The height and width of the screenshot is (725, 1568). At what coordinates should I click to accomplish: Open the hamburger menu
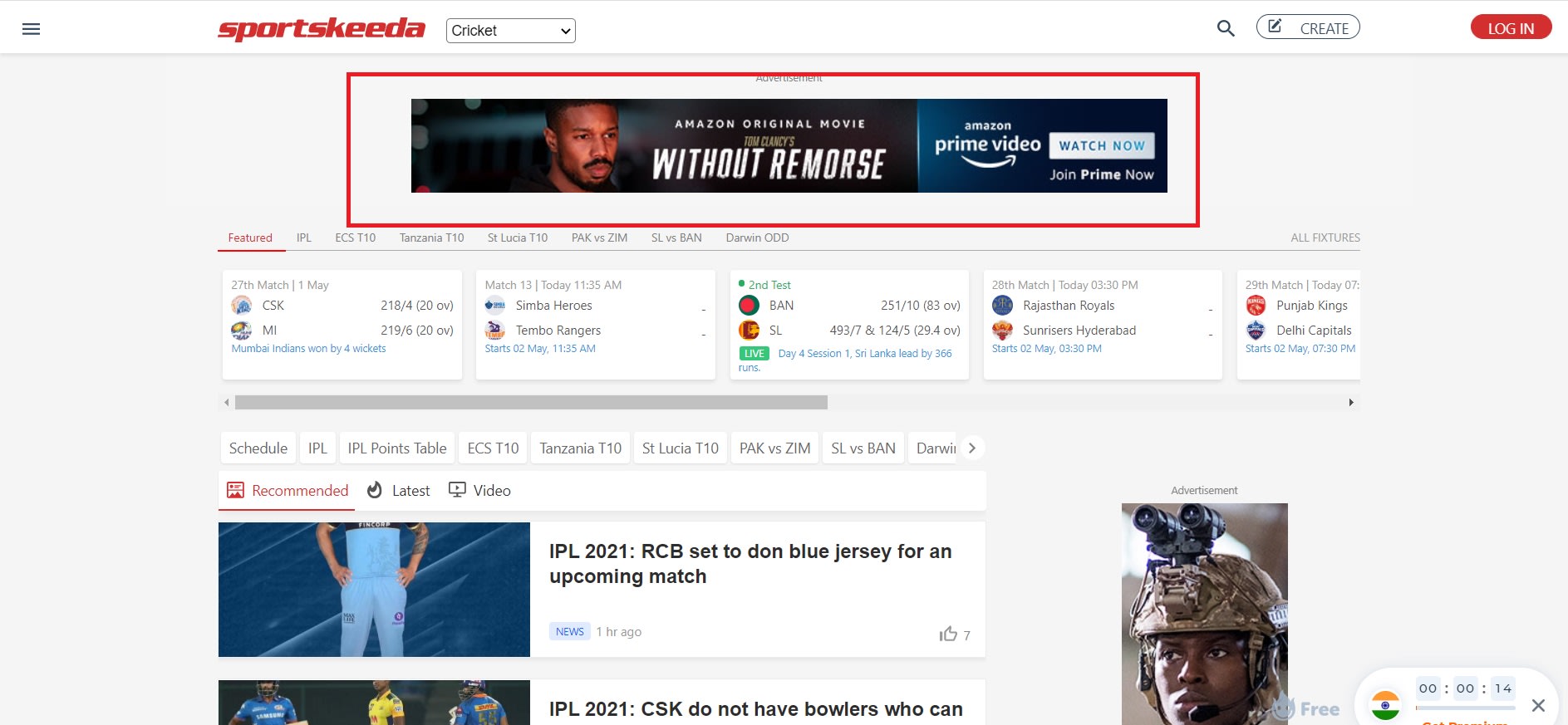coord(31,29)
